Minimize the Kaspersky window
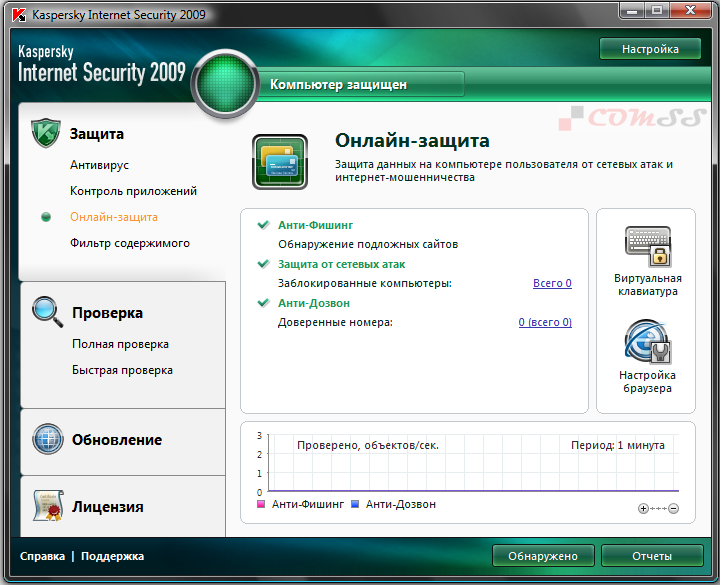Image resolution: width=720 pixels, height=585 pixels. tap(632, 10)
